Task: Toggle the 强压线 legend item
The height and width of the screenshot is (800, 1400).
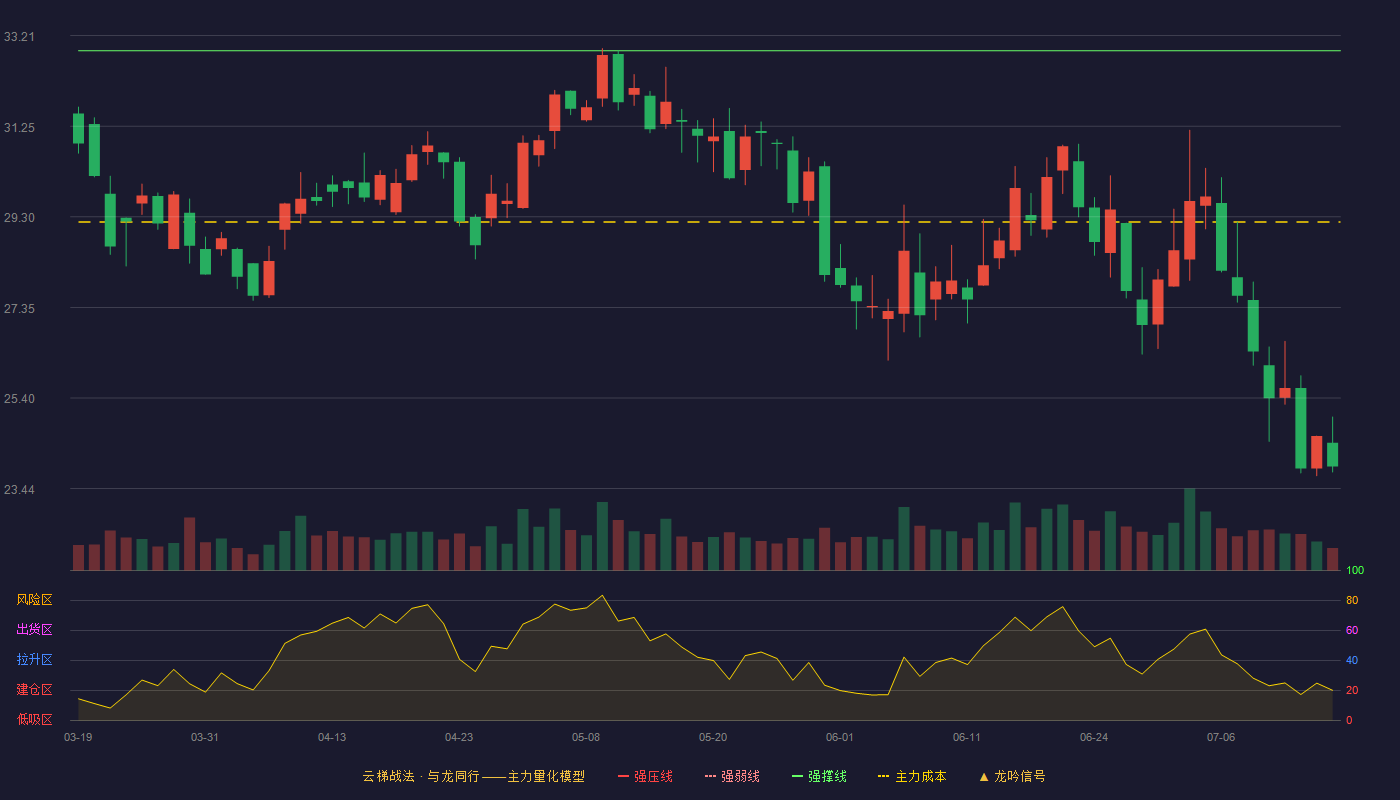Action: 645,776
